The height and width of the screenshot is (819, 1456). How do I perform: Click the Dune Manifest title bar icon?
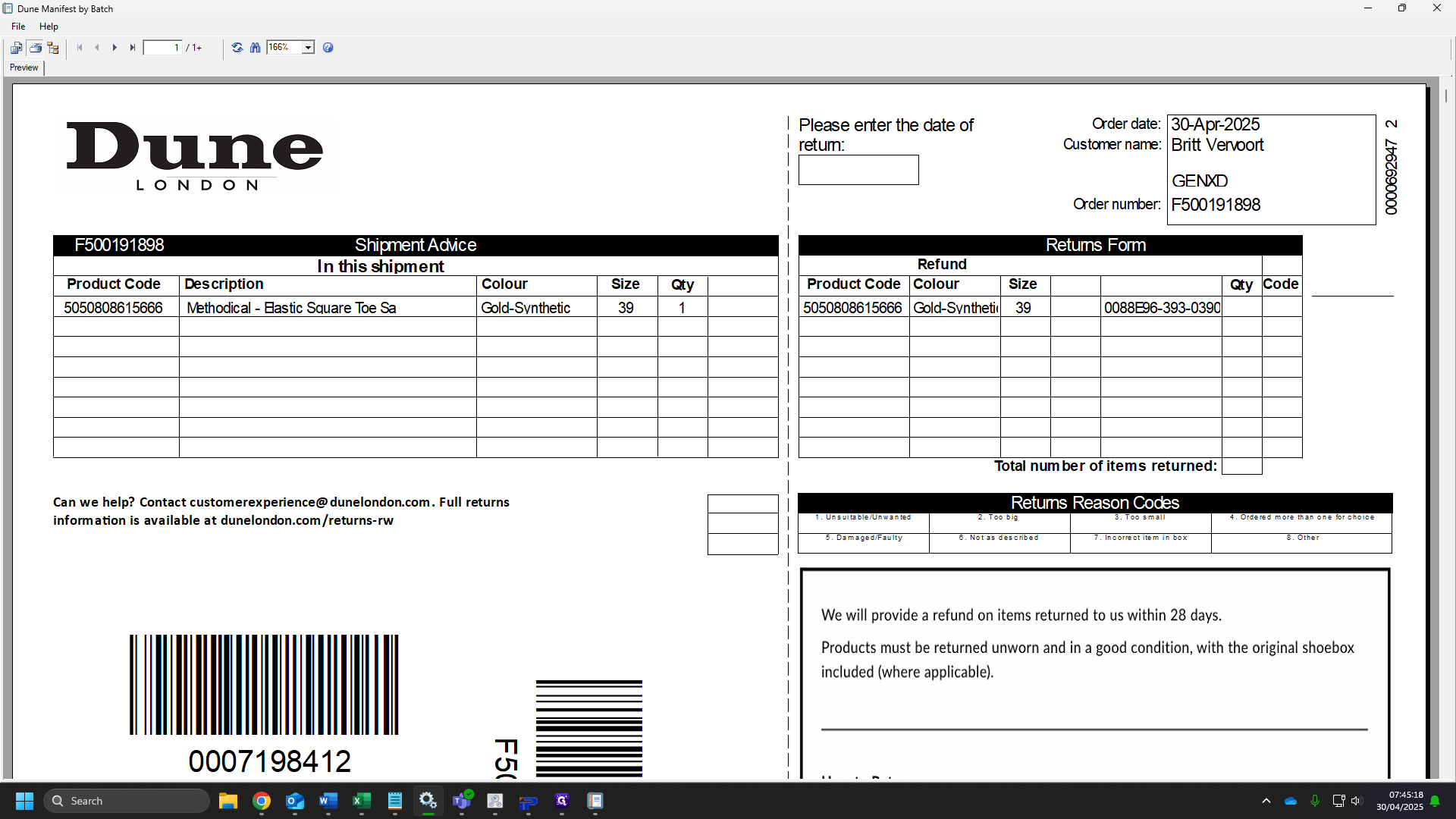[x=8, y=8]
